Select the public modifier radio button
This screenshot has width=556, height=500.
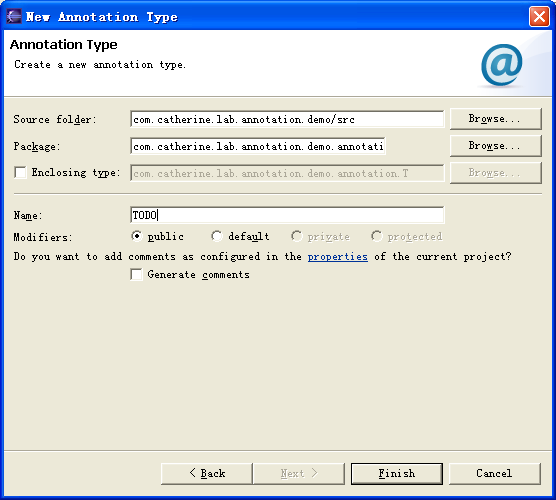[137, 236]
